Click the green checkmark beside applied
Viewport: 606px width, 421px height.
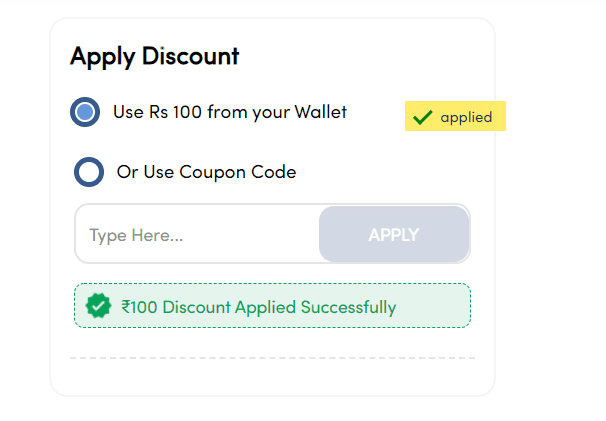click(x=422, y=118)
